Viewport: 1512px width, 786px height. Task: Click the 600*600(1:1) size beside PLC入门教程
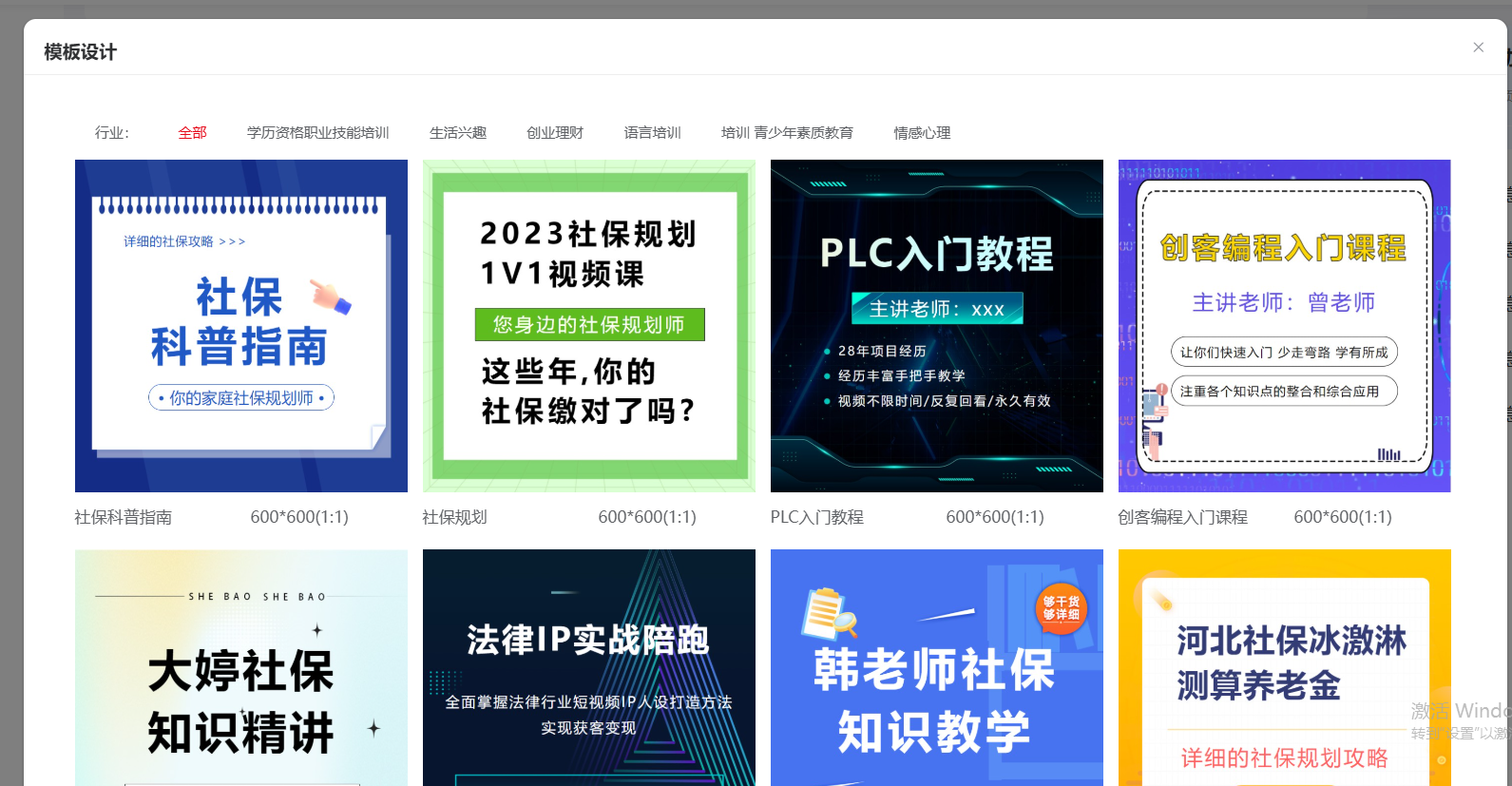click(995, 517)
